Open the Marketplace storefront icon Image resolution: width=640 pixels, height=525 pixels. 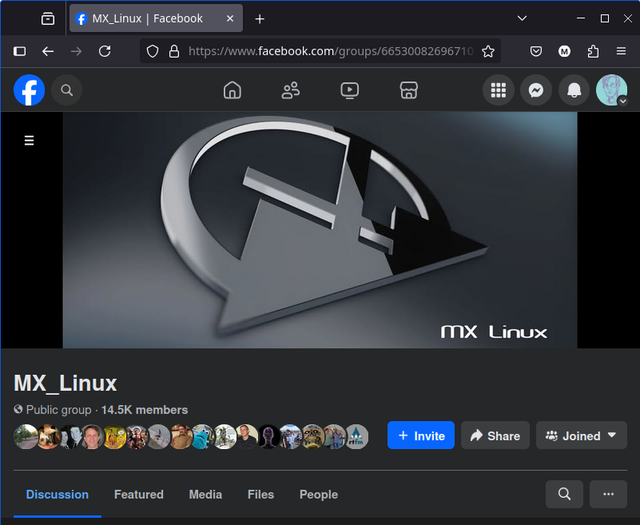409,90
